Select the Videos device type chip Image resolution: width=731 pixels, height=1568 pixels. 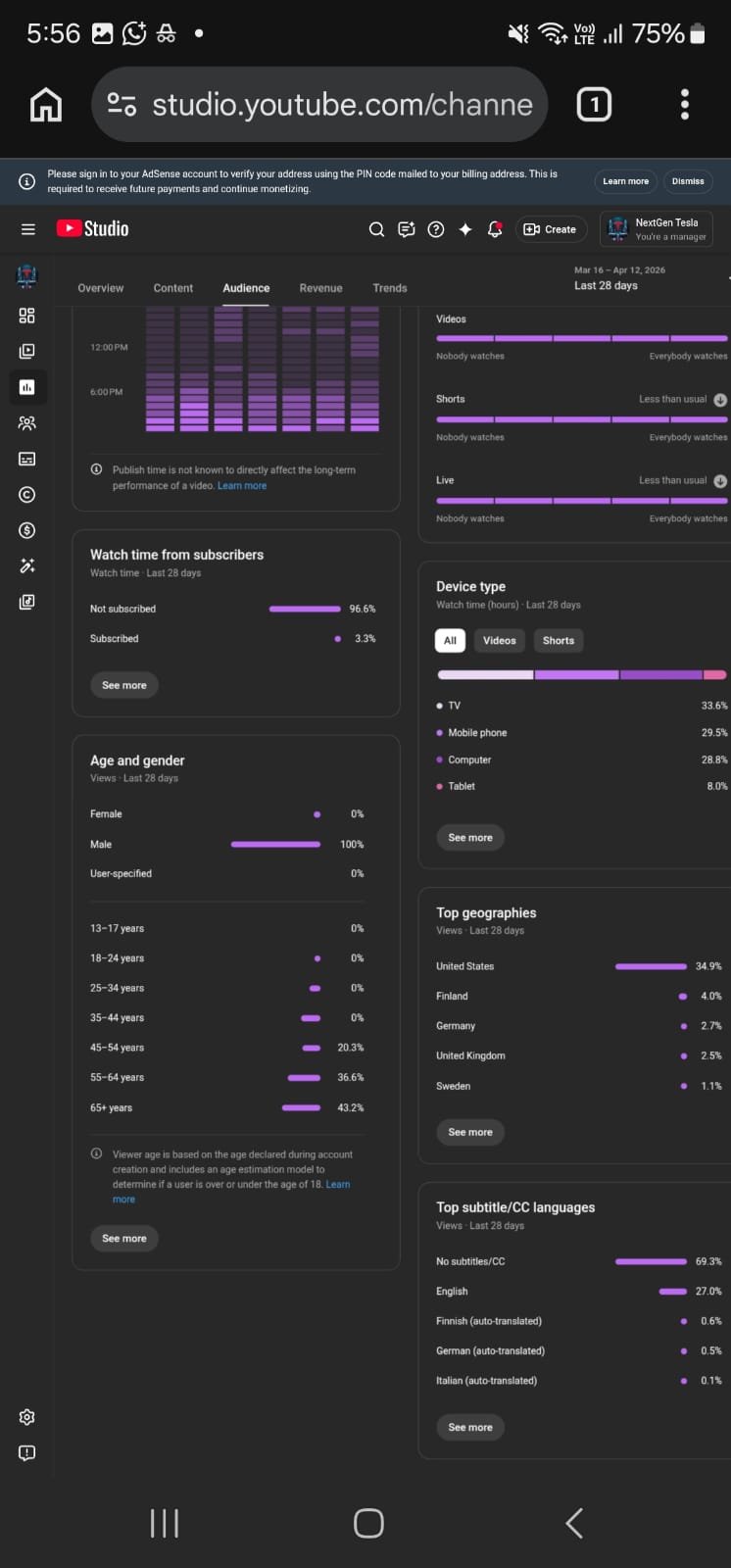(x=499, y=641)
